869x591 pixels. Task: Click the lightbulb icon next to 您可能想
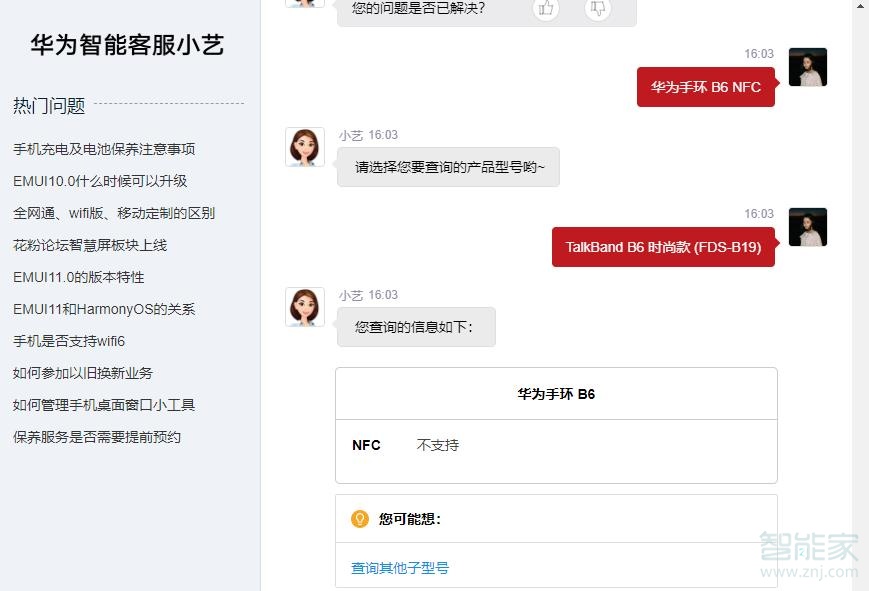358,518
